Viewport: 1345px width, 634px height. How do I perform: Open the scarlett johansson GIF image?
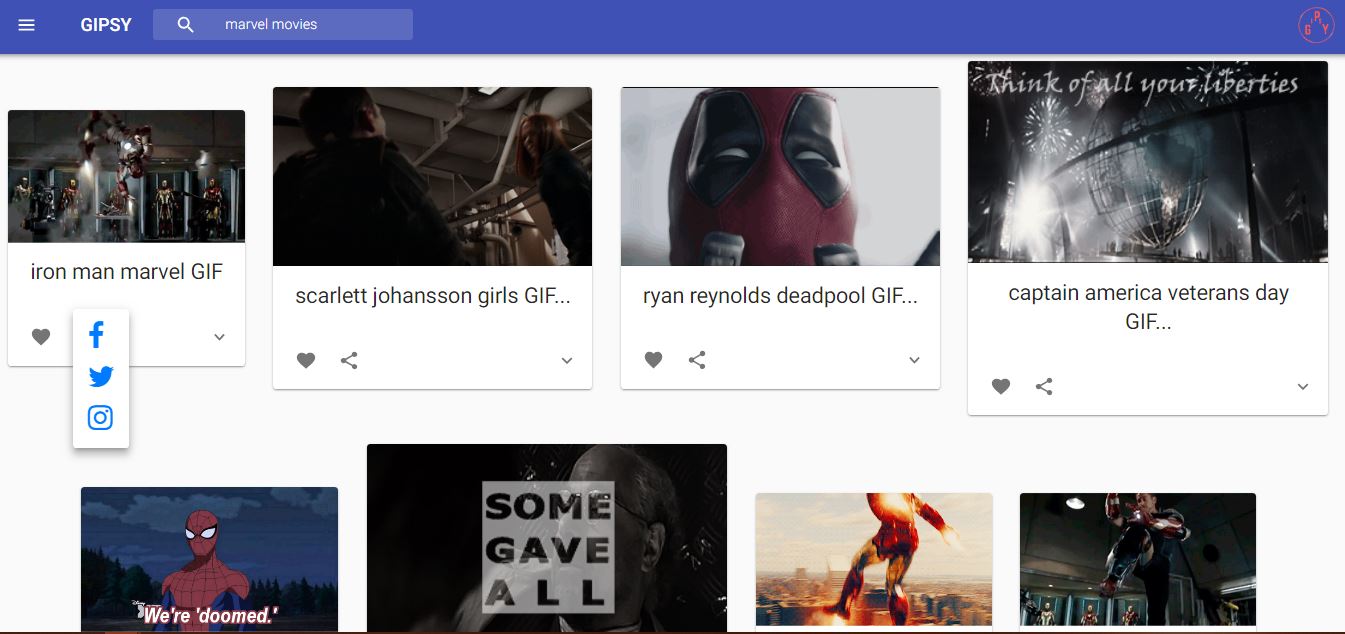point(432,176)
